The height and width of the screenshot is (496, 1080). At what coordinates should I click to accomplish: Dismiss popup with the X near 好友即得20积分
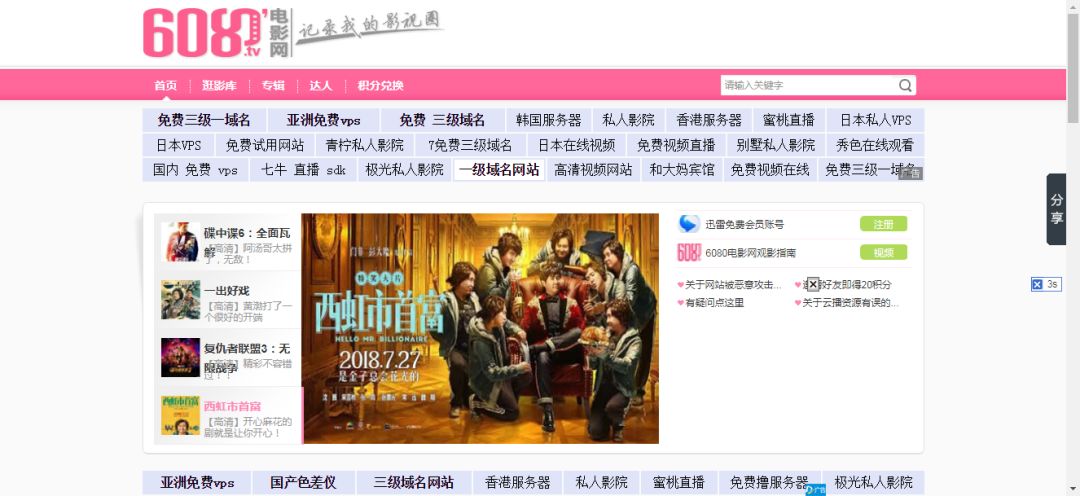(x=813, y=284)
